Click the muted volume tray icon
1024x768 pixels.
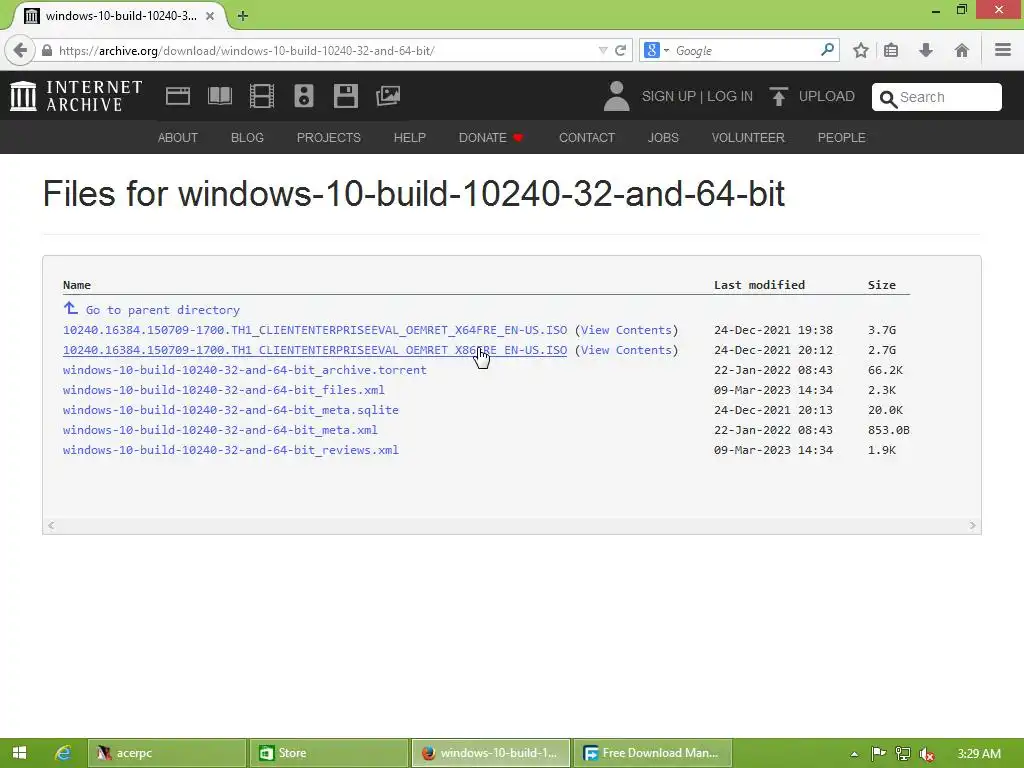pyautogui.click(x=926, y=754)
